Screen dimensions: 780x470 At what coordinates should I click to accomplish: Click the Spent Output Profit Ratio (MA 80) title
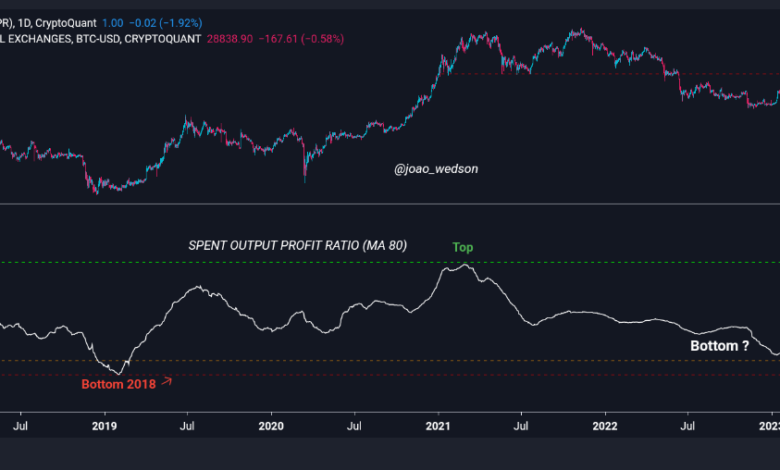[297, 245]
